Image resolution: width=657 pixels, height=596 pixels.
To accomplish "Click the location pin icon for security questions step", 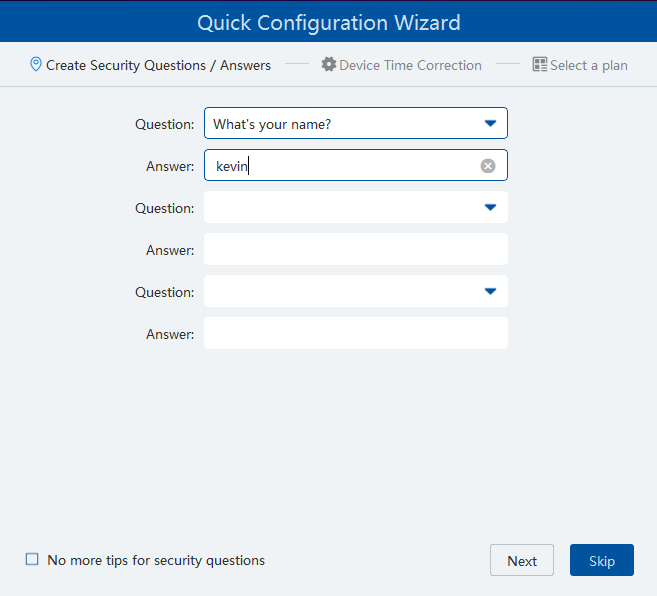I will click(36, 65).
